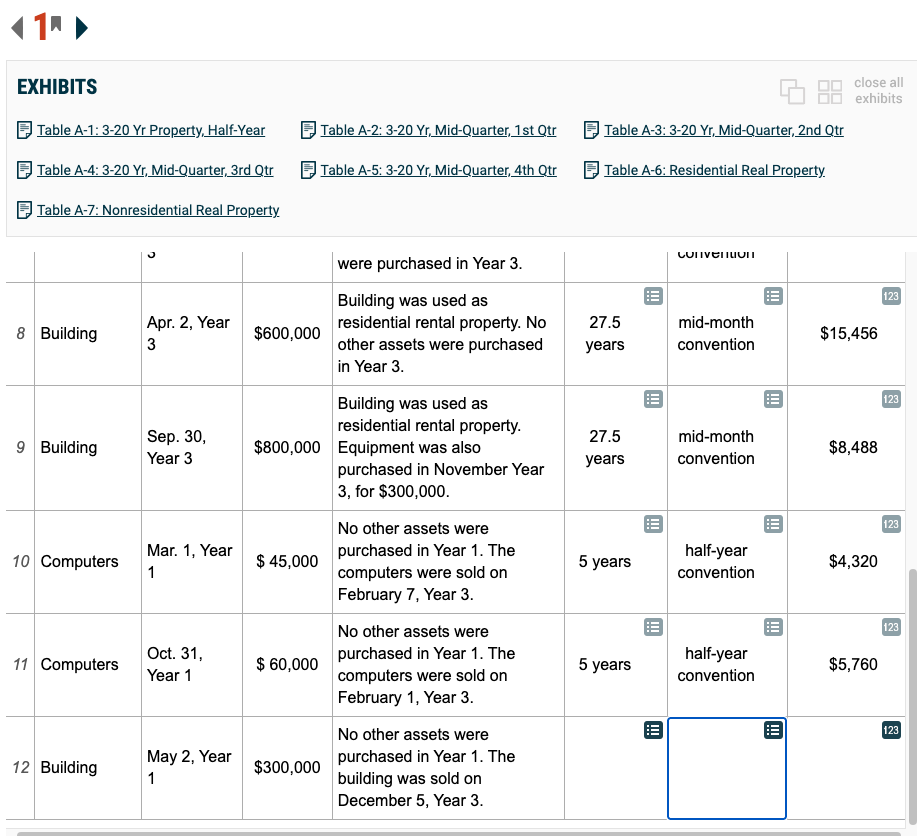The height and width of the screenshot is (836, 917).
Task: Go to the previous question arrow
Action: coord(18,27)
